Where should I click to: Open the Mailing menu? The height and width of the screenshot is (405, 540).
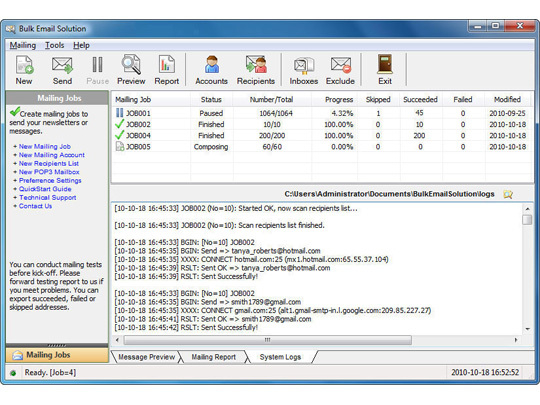click(x=23, y=45)
